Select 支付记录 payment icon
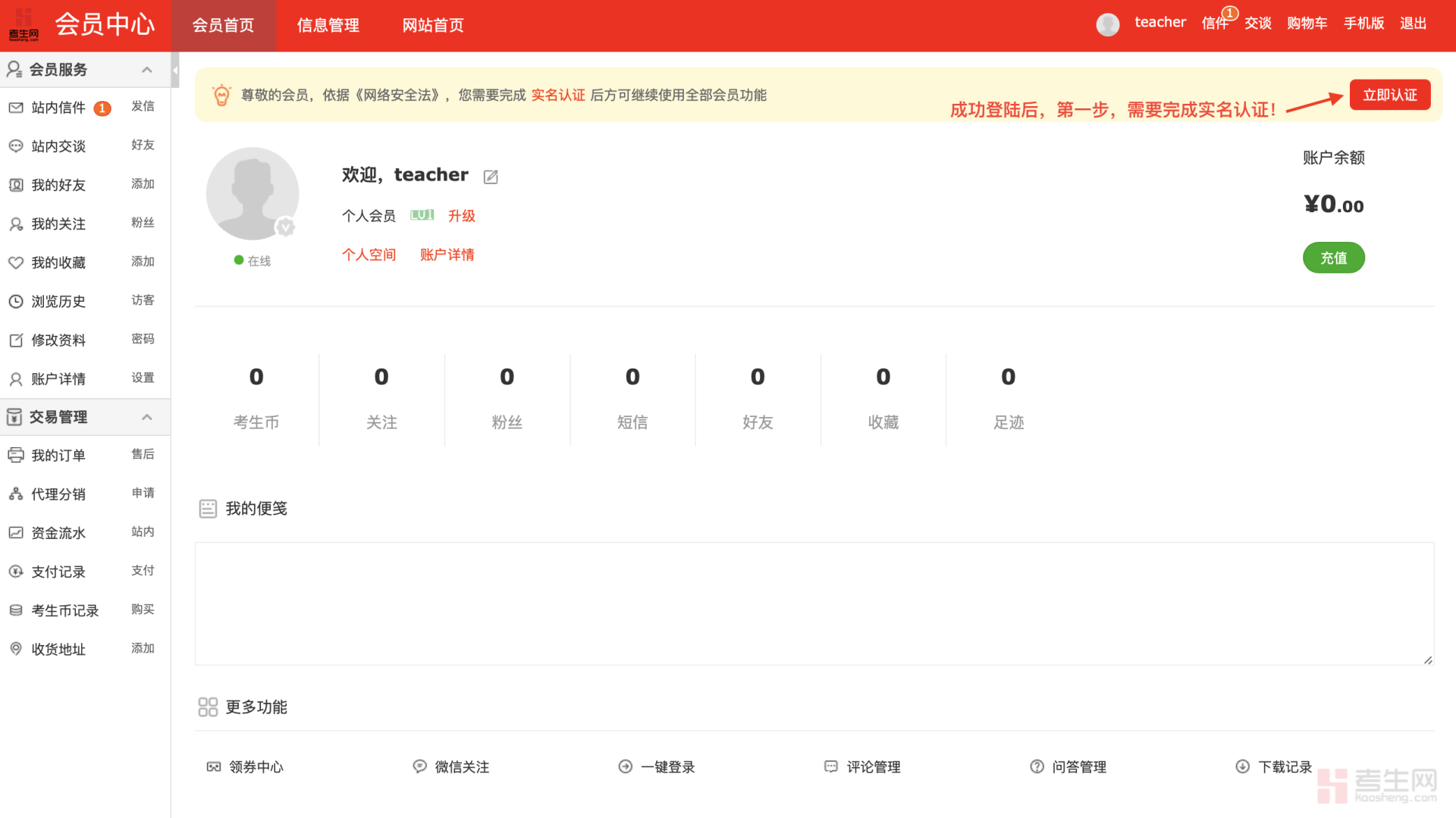Screen dimensions: 1456x818 (17, 571)
